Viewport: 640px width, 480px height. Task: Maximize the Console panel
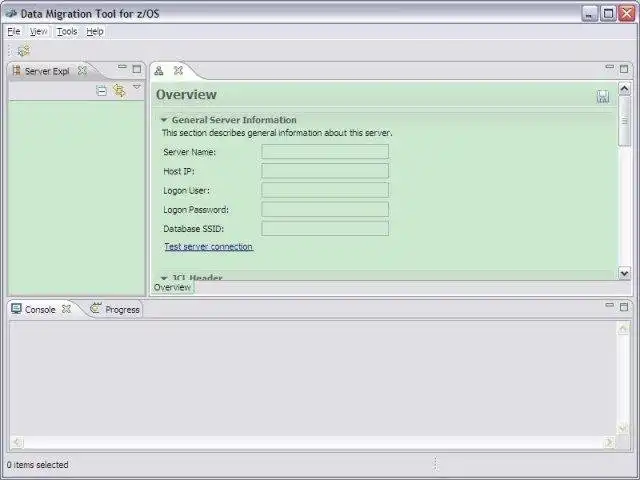624,307
